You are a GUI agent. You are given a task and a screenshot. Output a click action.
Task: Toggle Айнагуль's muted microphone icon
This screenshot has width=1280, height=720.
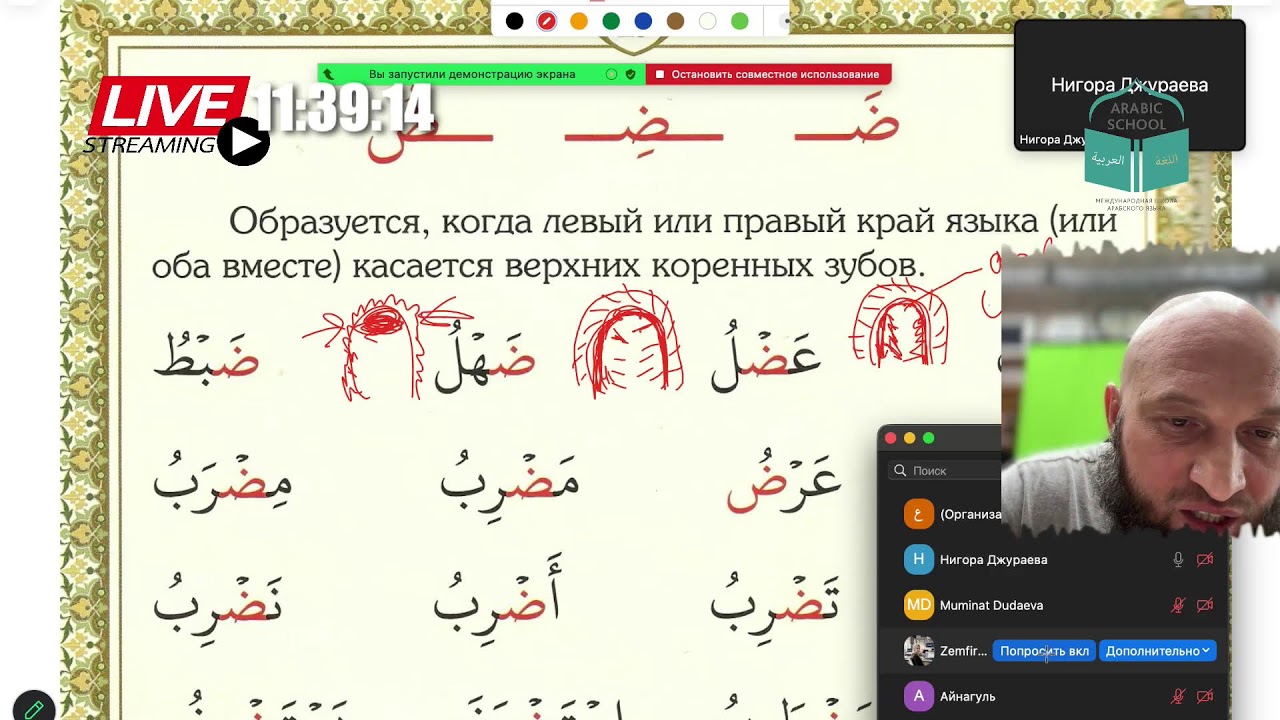[x=1178, y=696]
